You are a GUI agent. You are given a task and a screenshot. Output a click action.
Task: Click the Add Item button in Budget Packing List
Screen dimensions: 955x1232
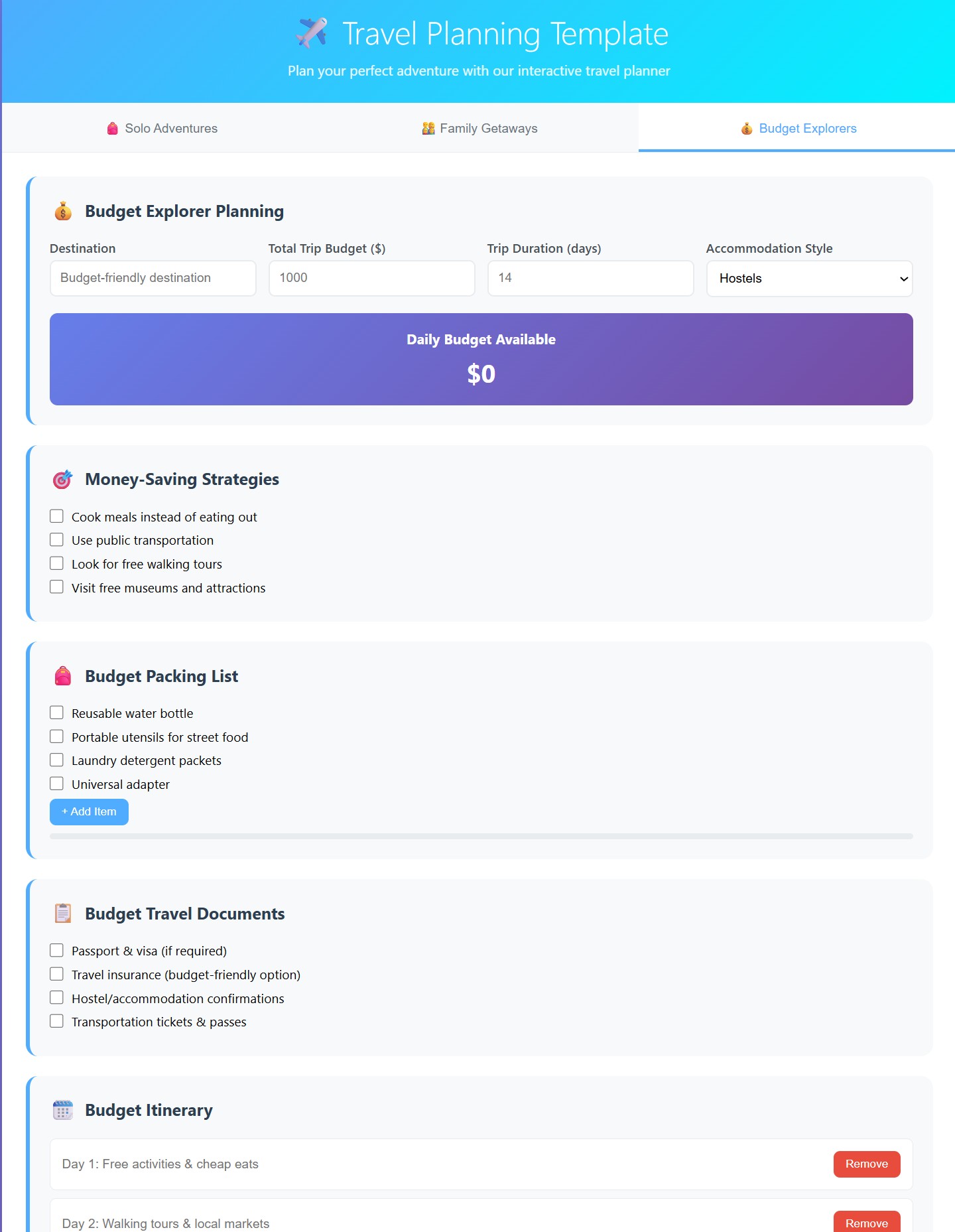pyautogui.click(x=88, y=811)
